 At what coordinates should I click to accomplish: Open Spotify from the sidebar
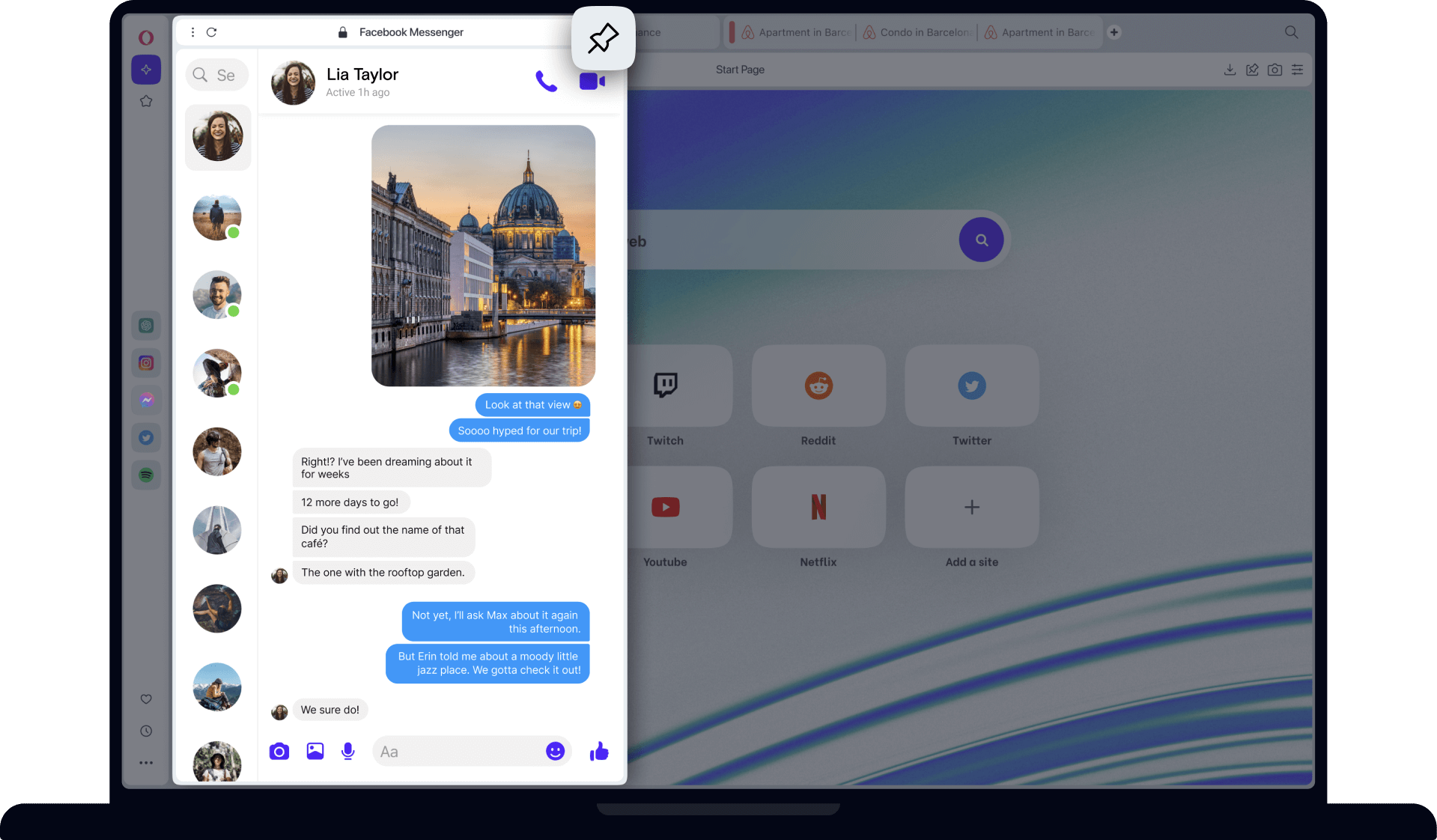point(146,475)
